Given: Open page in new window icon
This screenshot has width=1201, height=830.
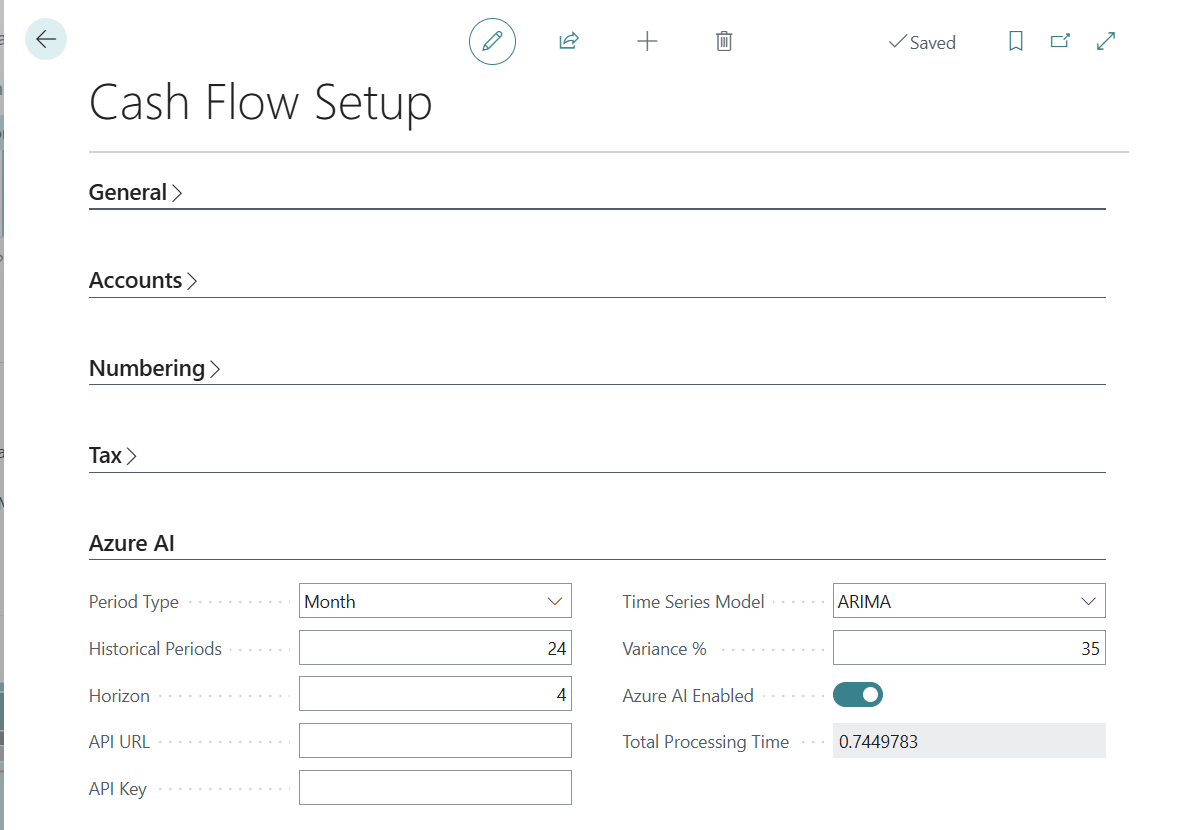Looking at the screenshot, I should pos(1060,42).
